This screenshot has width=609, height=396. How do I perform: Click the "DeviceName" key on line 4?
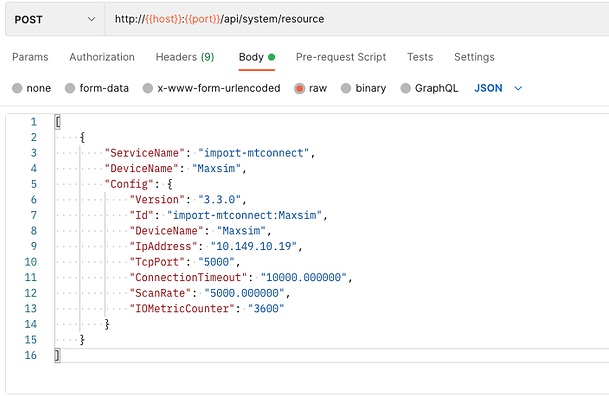coord(141,168)
